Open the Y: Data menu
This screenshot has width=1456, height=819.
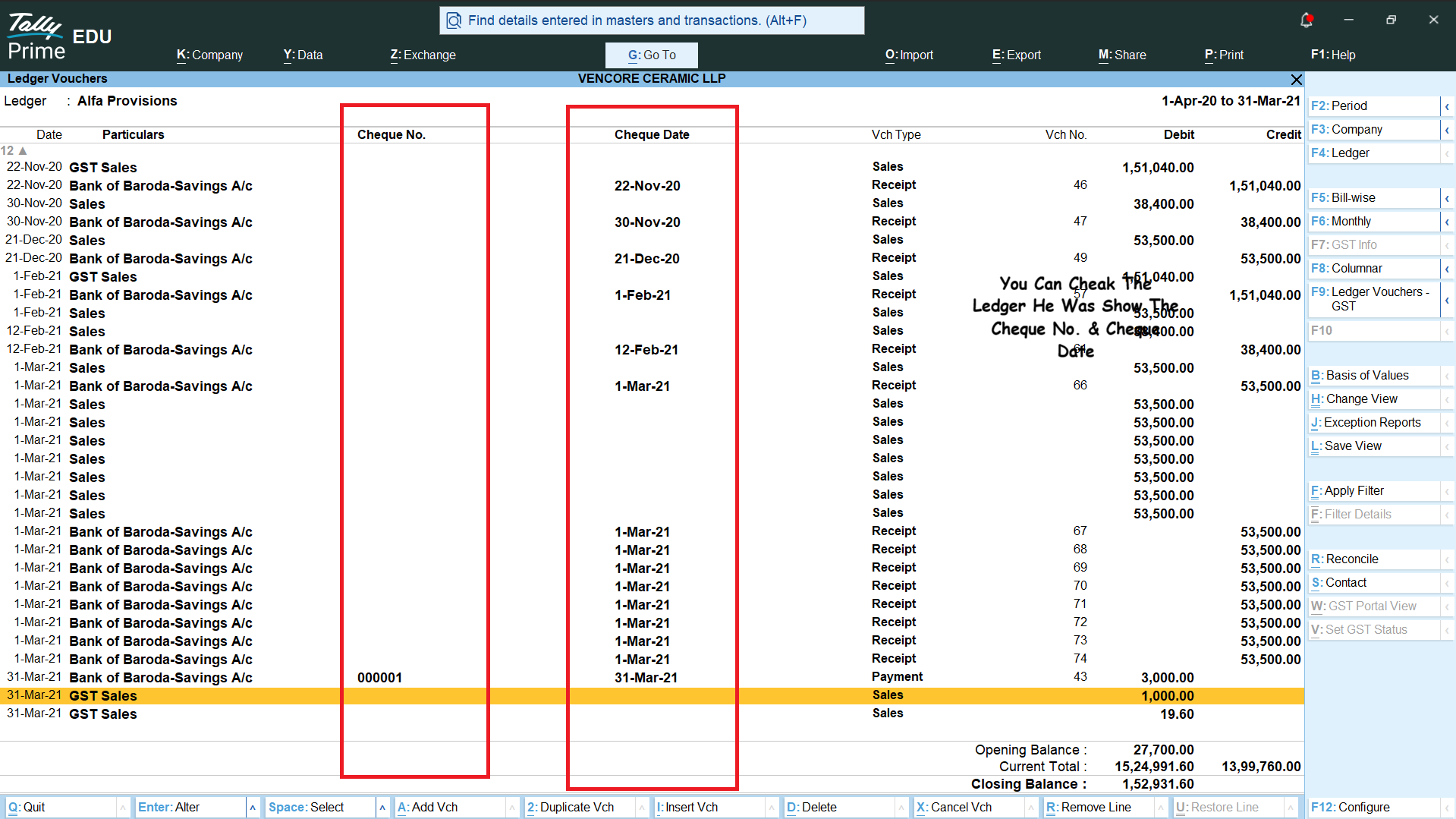click(x=303, y=55)
